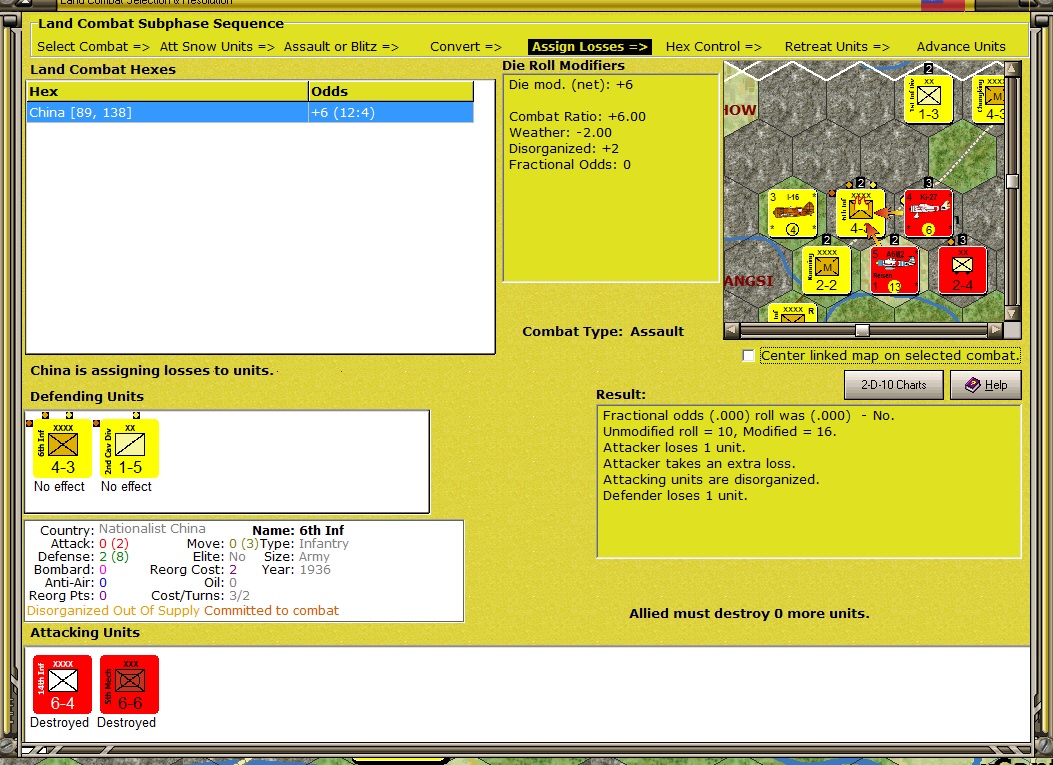The width and height of the screenshot is (1053, 765).
Task: Click the 'Weather: -2.00' modifier line
Action: point(560,132)
